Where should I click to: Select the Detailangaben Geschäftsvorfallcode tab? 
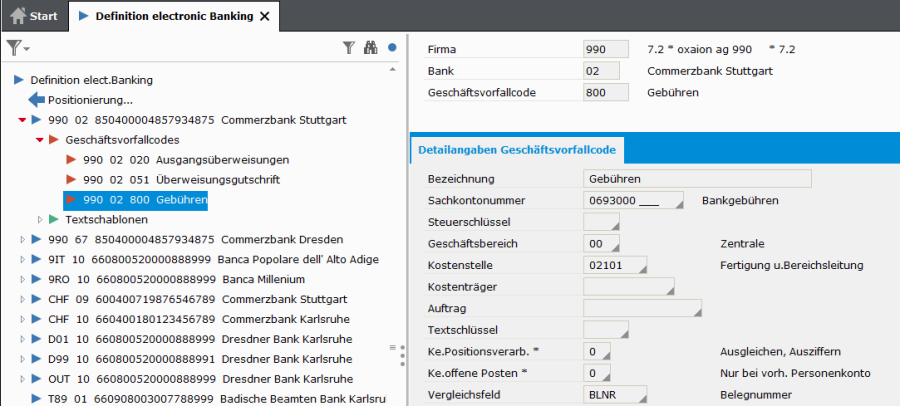[517, 150]
